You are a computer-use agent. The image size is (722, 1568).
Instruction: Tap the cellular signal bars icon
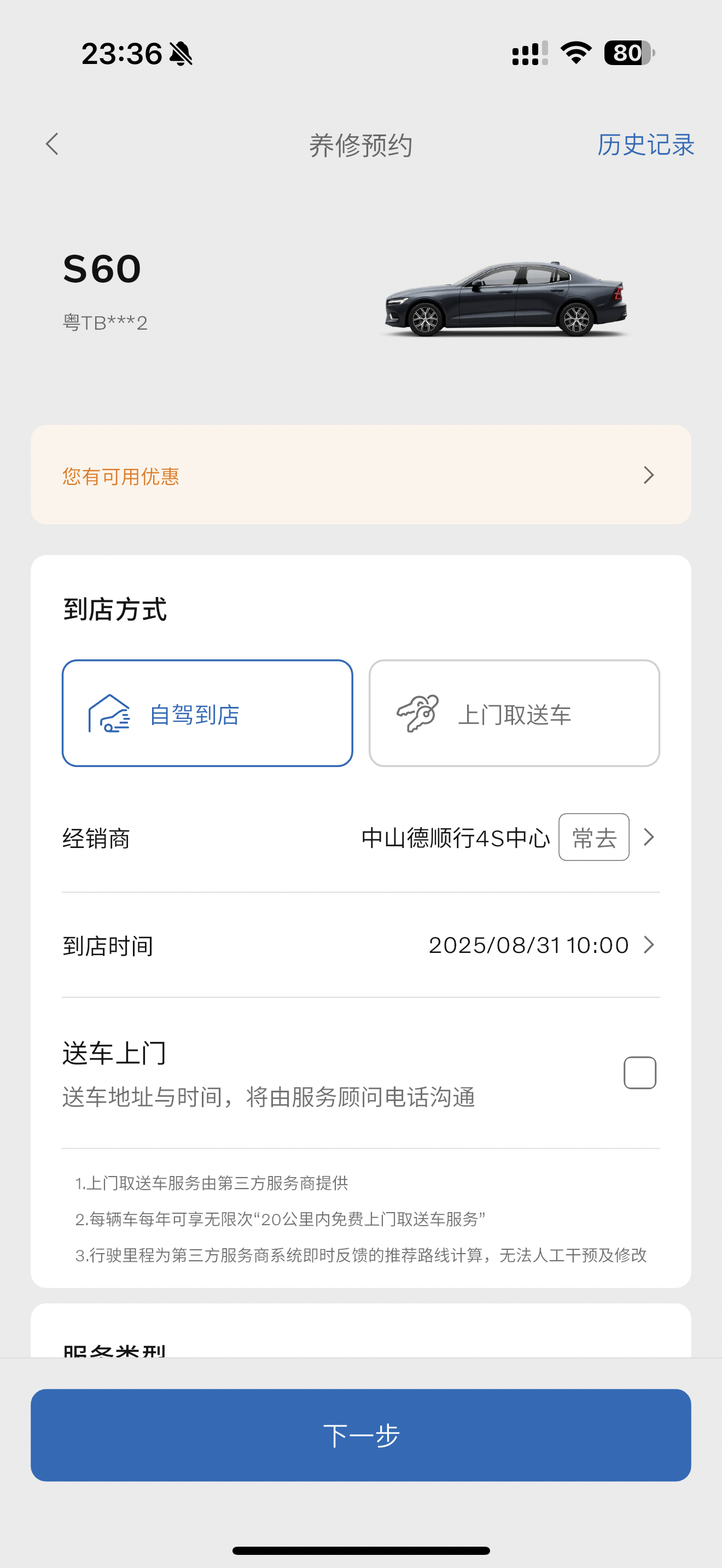point(529,53)
